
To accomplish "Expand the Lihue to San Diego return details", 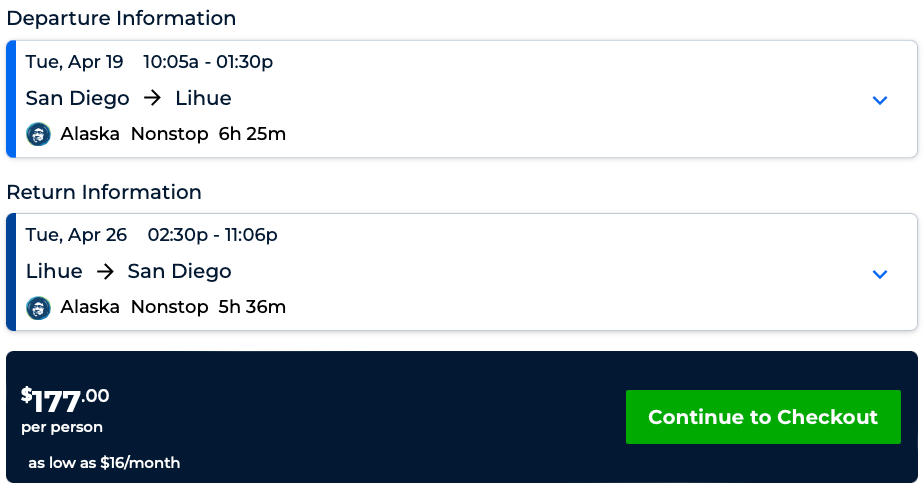I will coord(880,274).
